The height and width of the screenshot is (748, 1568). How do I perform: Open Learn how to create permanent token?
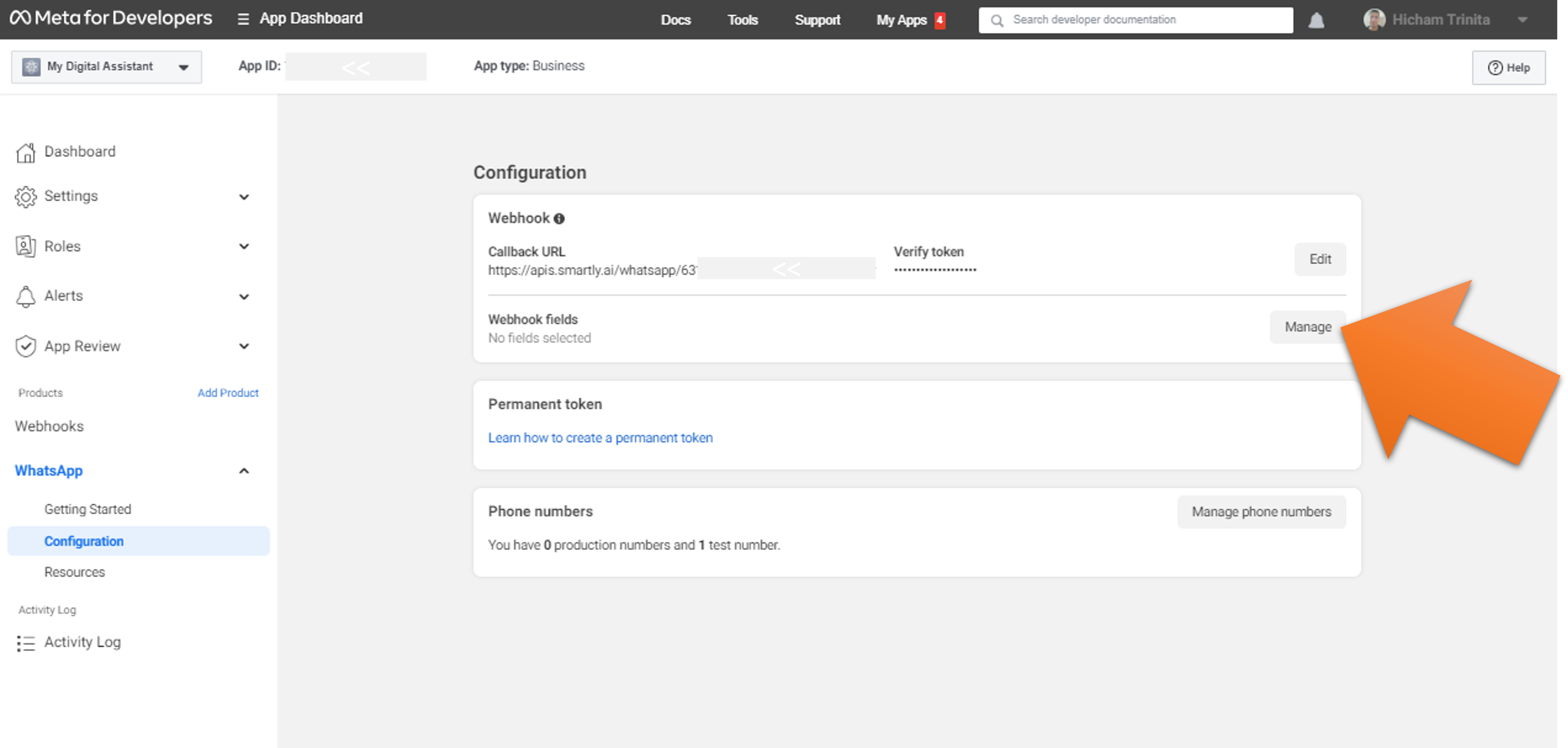(600, 438)
